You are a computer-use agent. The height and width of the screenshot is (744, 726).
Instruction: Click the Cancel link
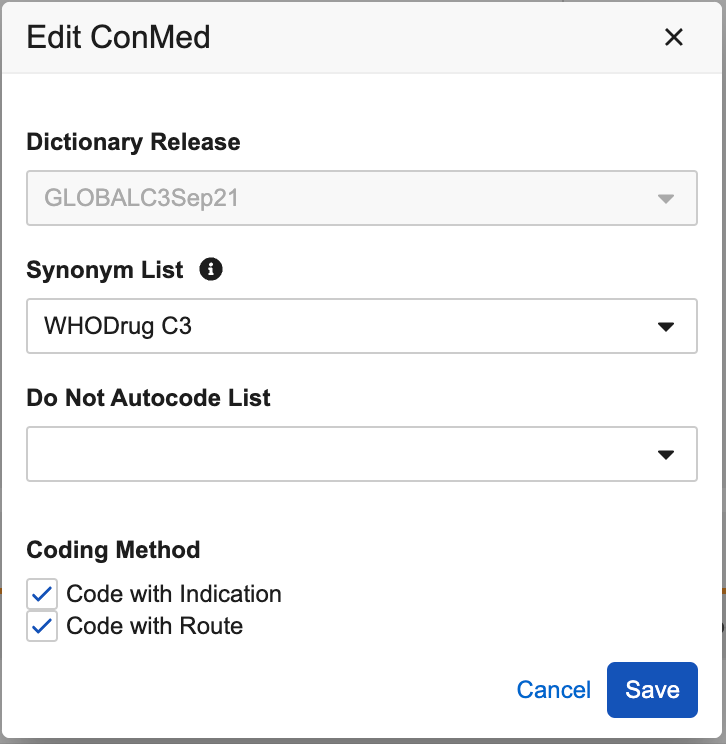point(553,690)
